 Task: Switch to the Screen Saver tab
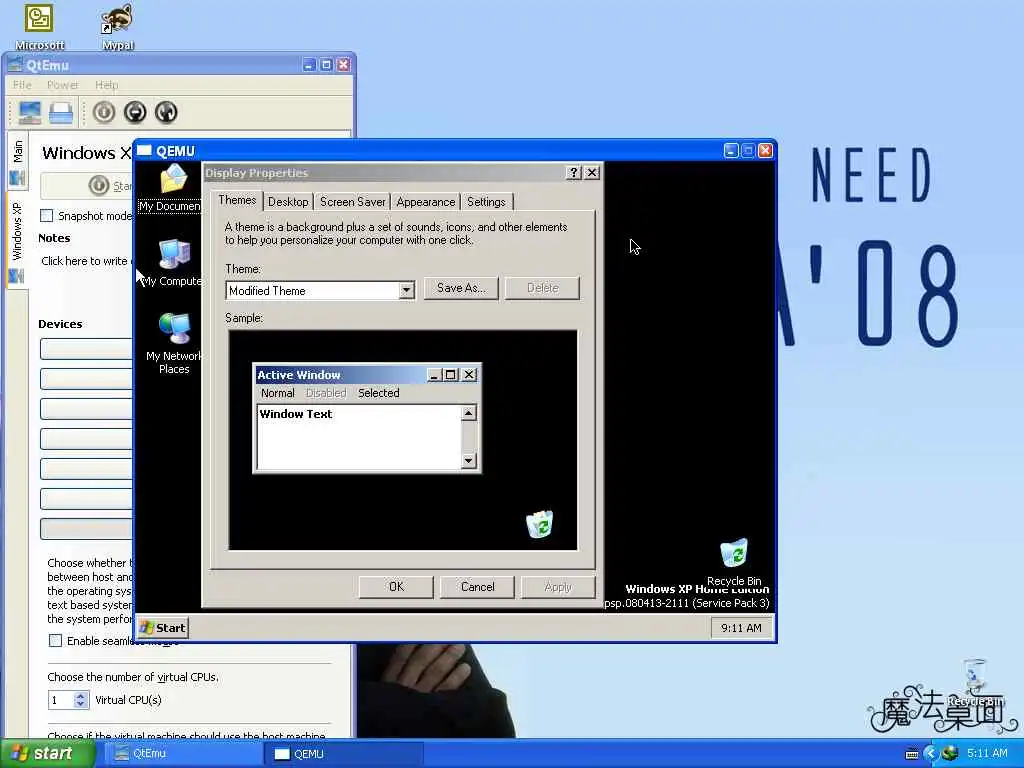pyautogui.click(x=353, y=202)
